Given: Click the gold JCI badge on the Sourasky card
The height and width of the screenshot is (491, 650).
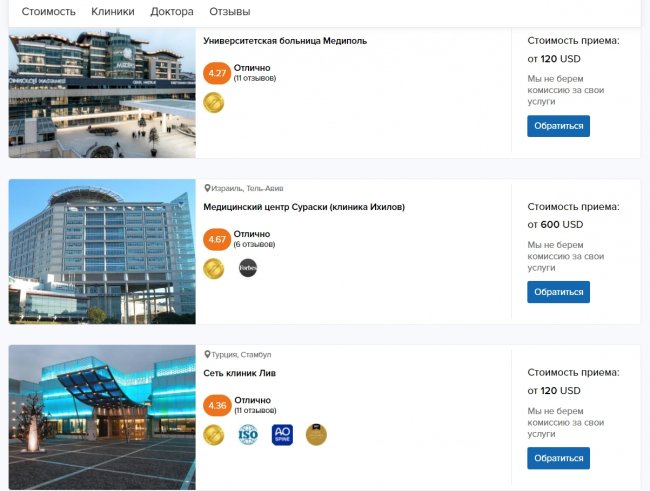Looking at the screenshot, I should (x=213, y=268).
